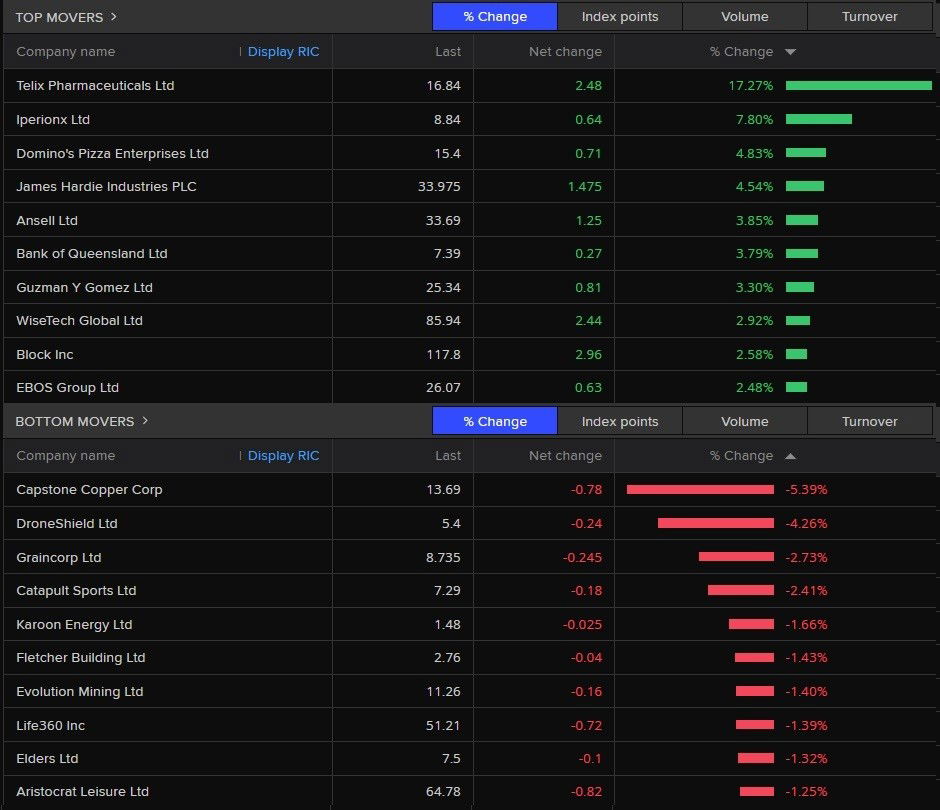The image size is (940, 810).
Task: Toggle Display RIC in Bottom Movers
Action: (x=283, y=456)
